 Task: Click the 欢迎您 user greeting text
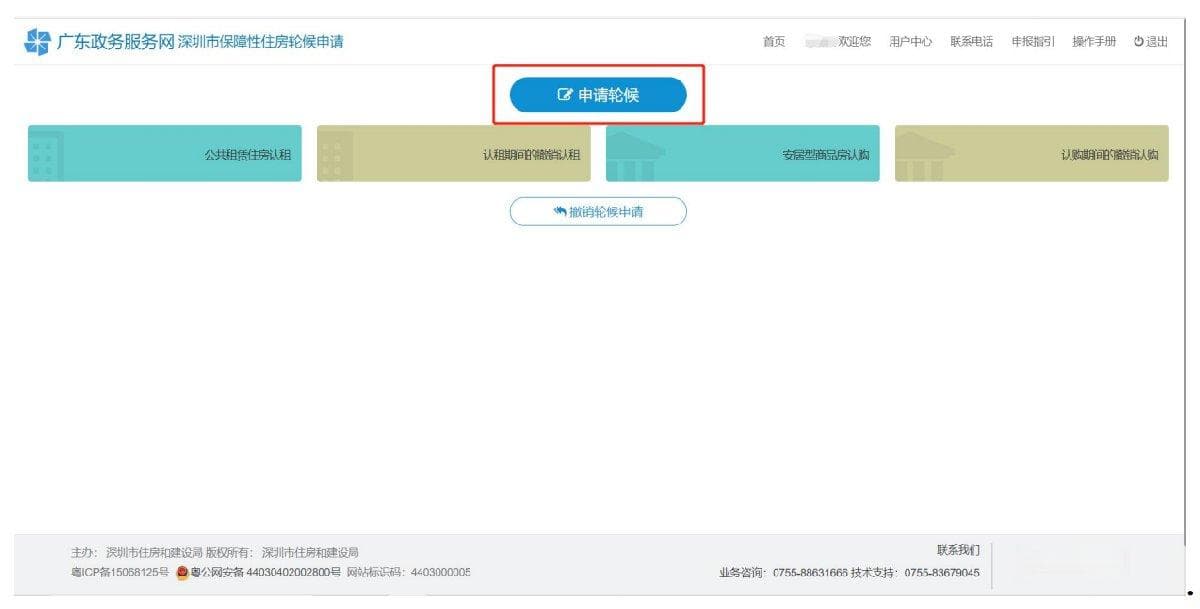(x=855, y=42)
